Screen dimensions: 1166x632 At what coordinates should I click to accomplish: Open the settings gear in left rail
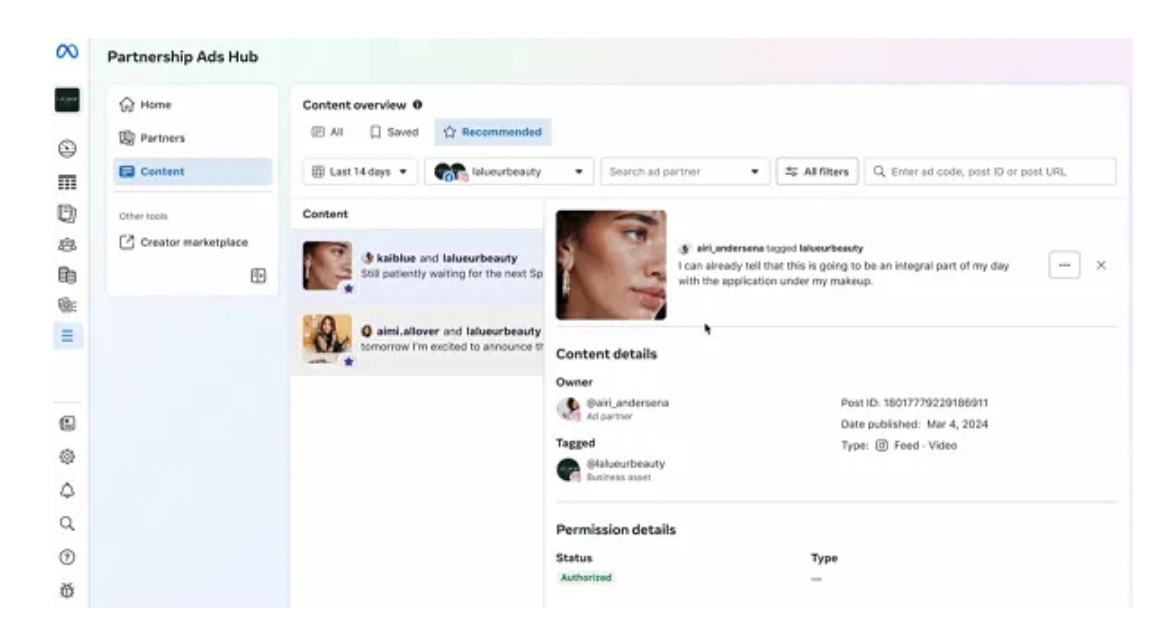[67, 457]
